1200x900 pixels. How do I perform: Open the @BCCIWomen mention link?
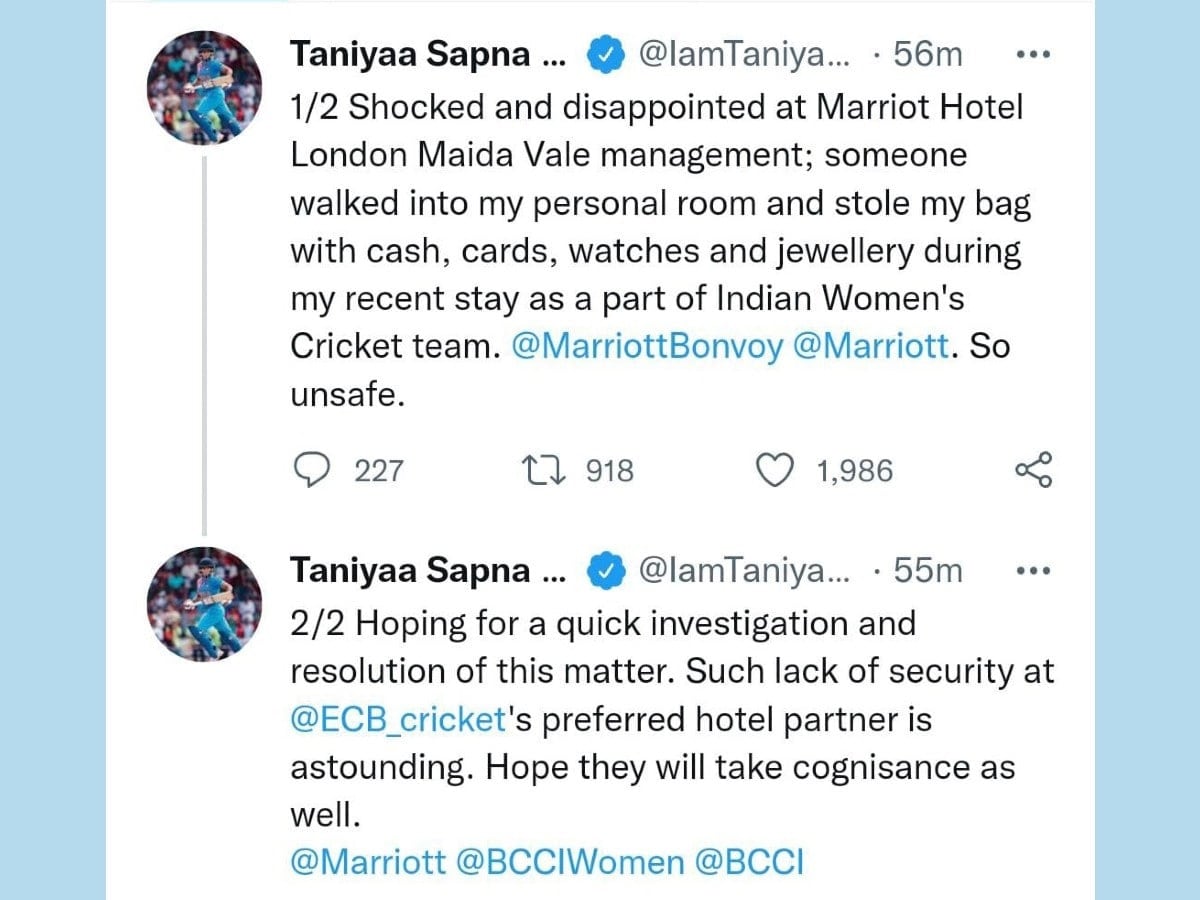(570, 862)
